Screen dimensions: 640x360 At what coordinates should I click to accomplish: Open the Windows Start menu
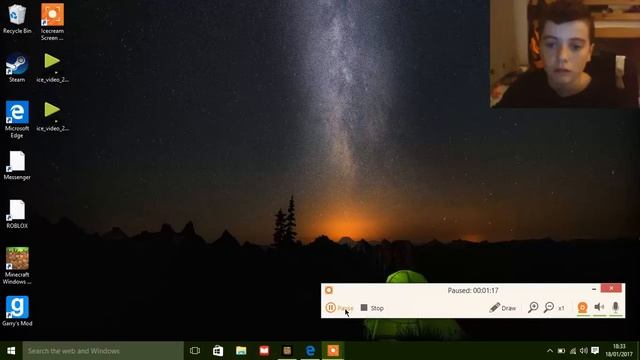11,351
